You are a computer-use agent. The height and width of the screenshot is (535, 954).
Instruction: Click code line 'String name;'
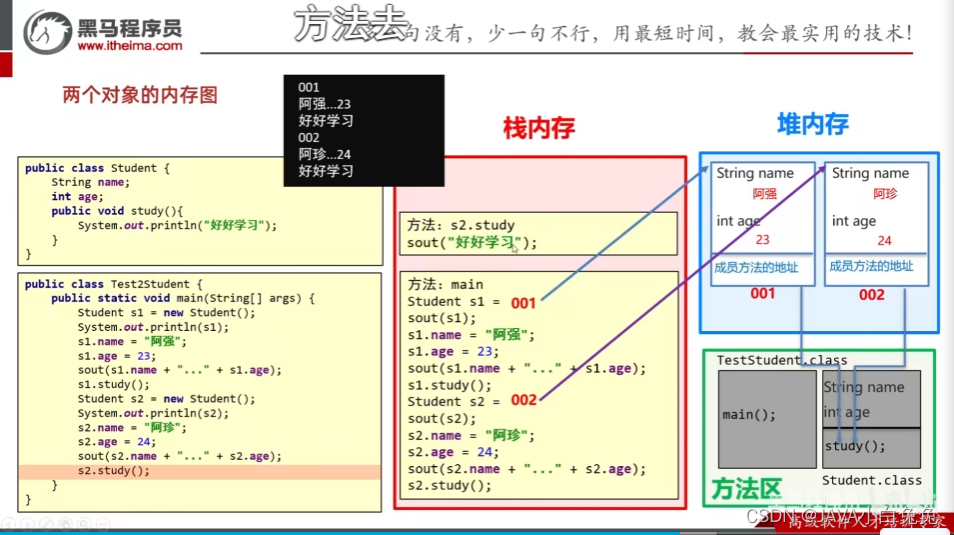(90, 182)
